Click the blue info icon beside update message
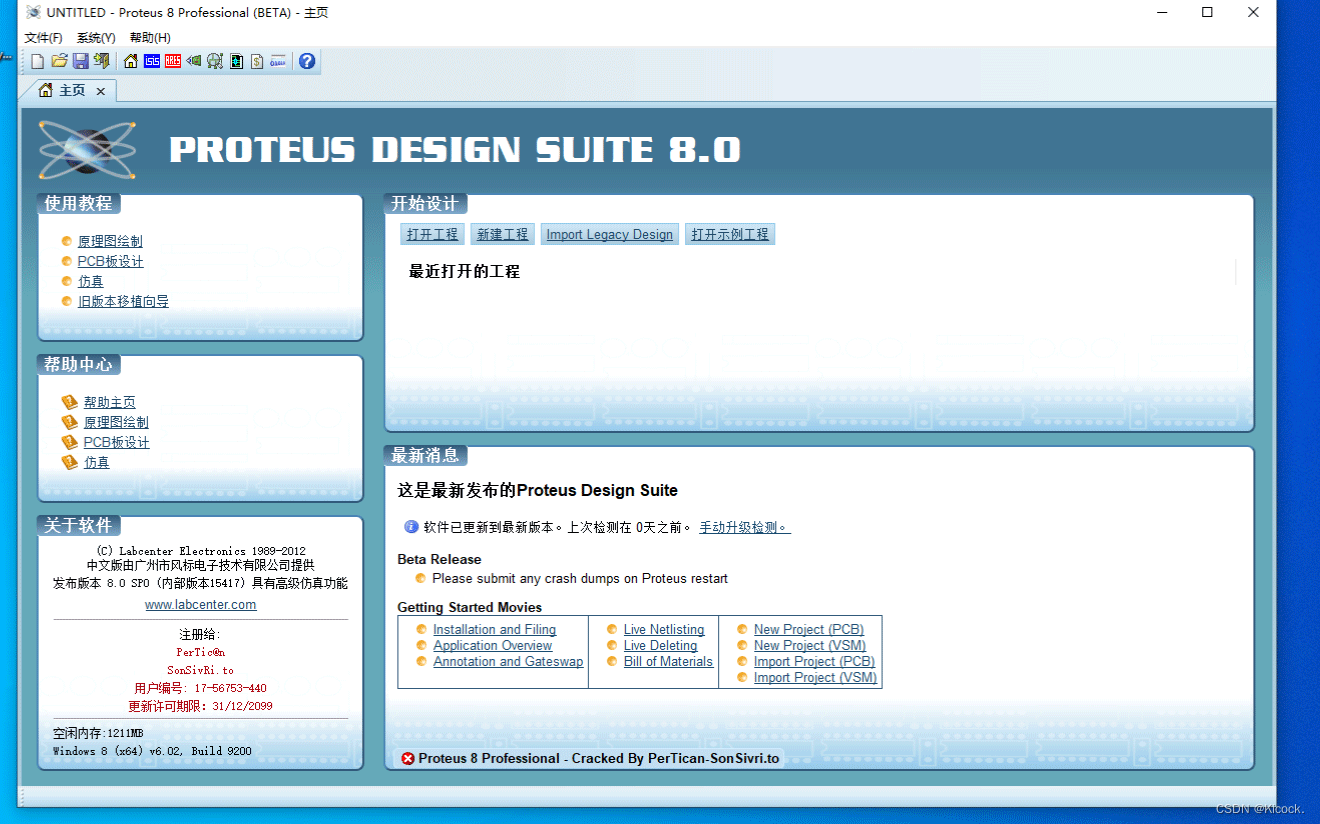Viewport: 1320px width, 824px height. (411, 527)
